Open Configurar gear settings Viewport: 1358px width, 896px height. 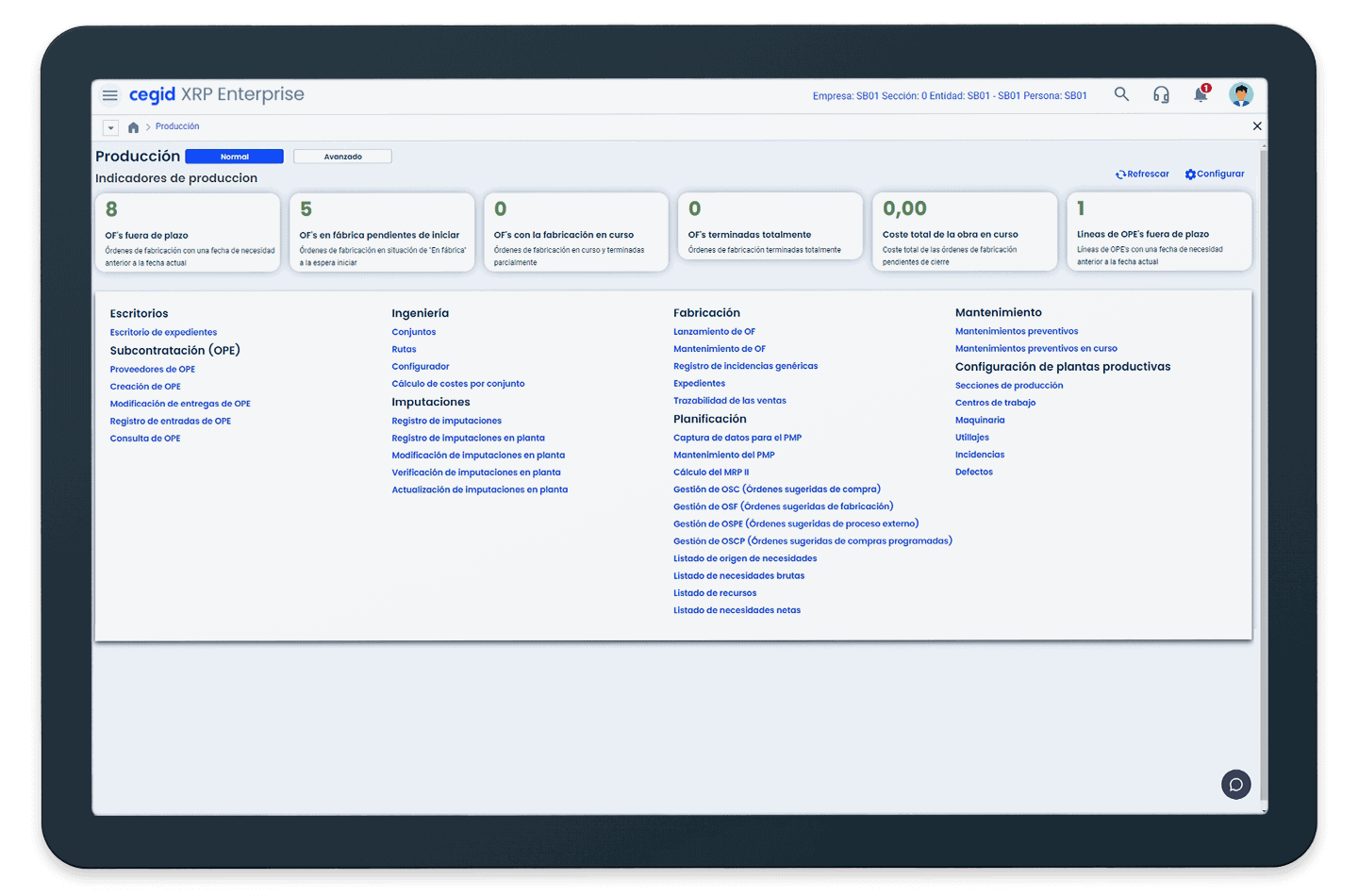[1190, 174]
